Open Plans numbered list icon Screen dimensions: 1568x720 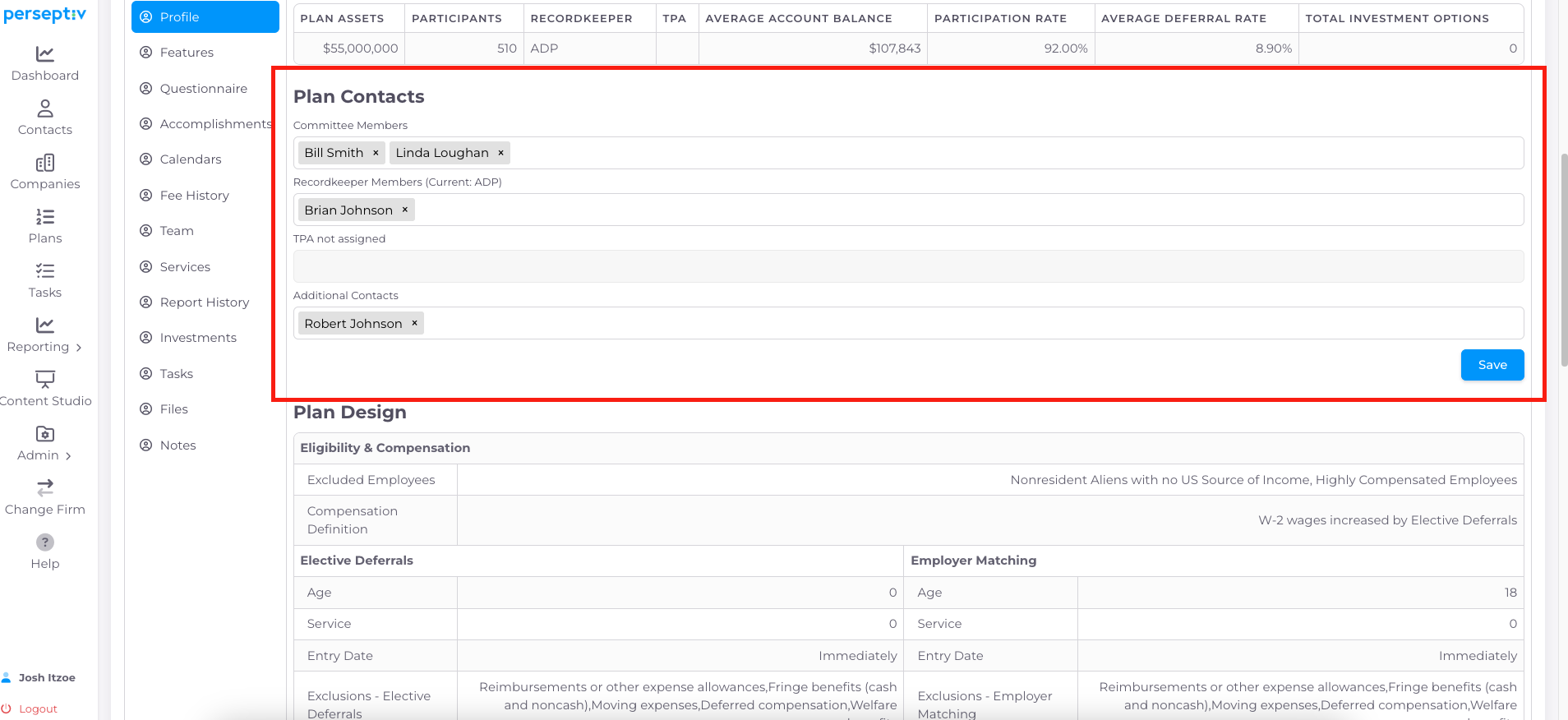[x=45, y=217]
